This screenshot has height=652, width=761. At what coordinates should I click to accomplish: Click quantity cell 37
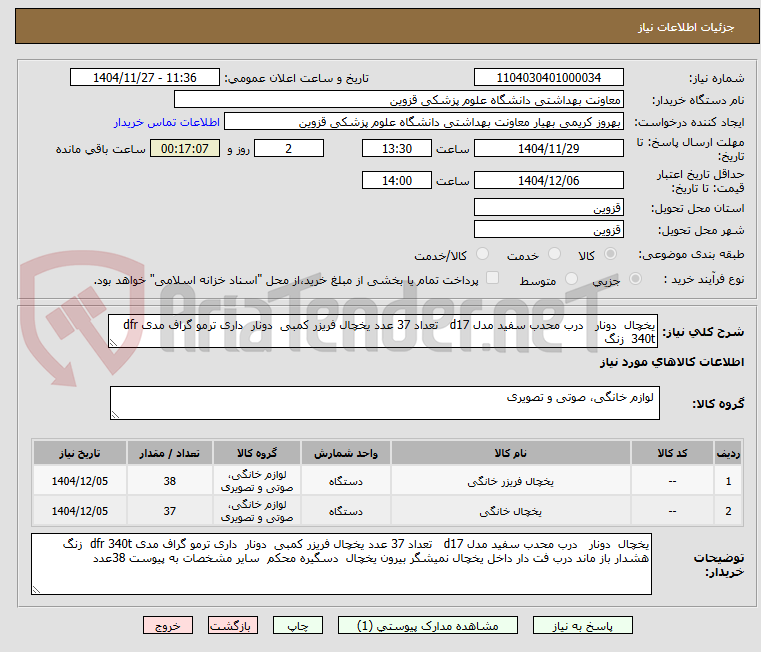tap(169, 511)
